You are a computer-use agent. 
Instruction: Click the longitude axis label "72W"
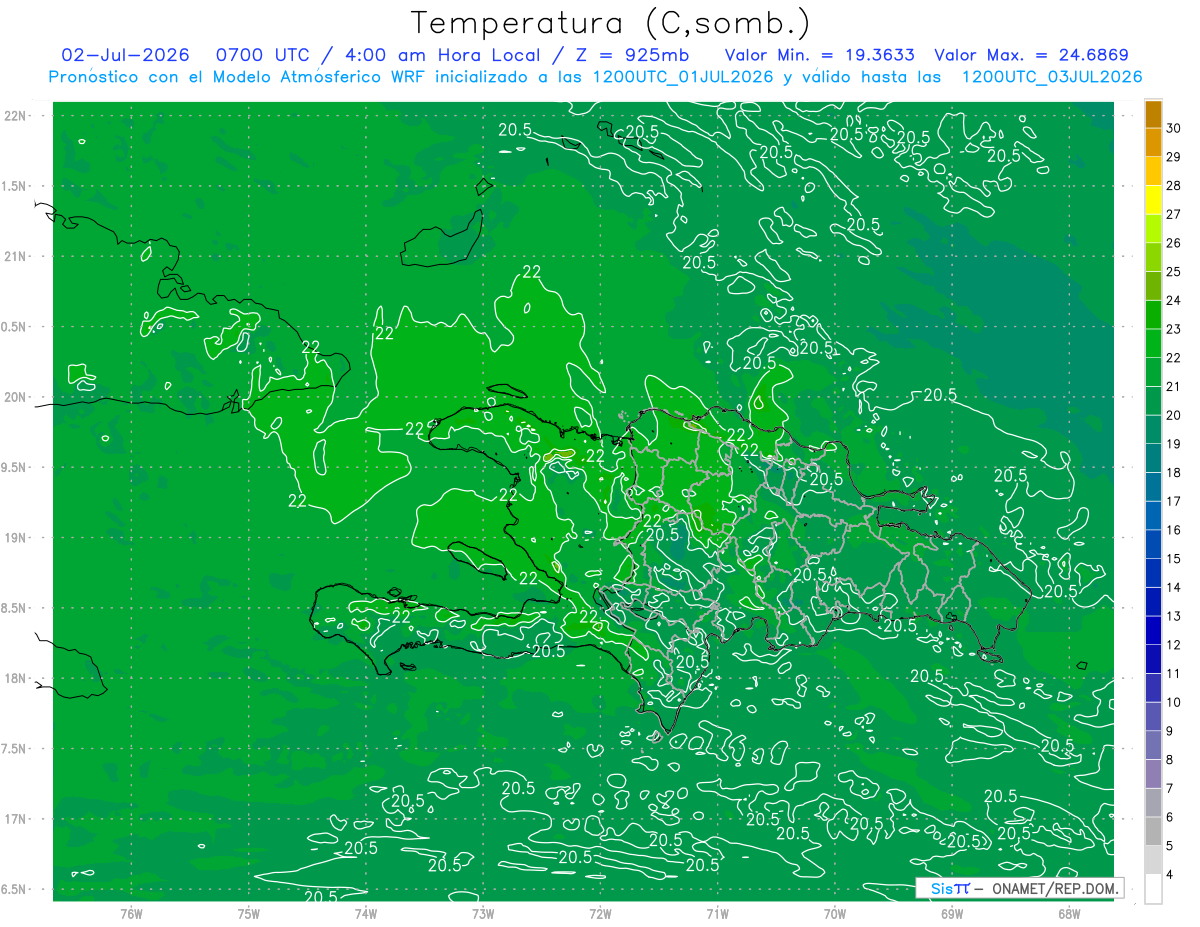(x=600, y=913)
